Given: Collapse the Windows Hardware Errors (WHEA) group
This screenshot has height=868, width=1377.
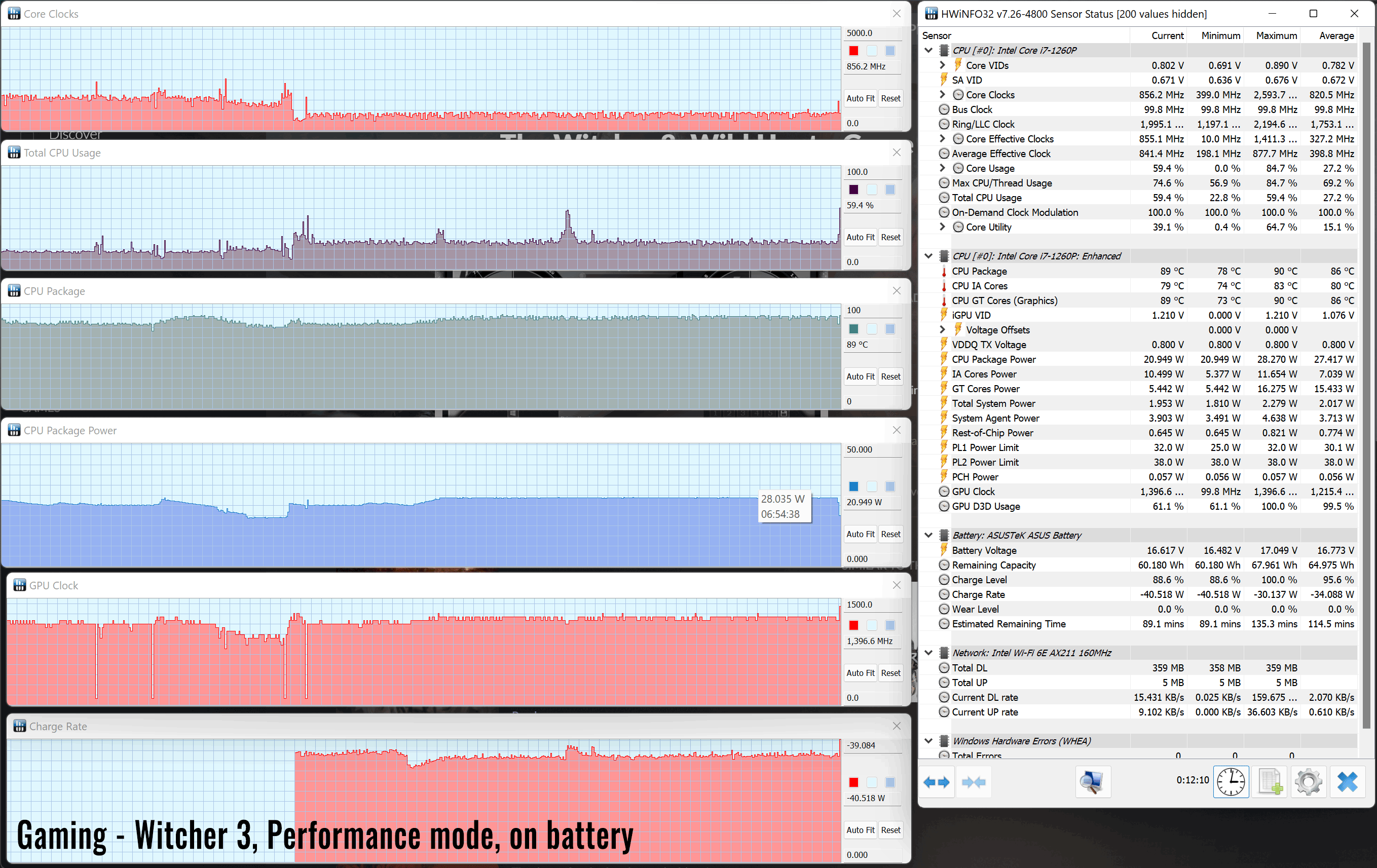Looking at the screenshot, I should pyautogui.click(x=928, y=740).
